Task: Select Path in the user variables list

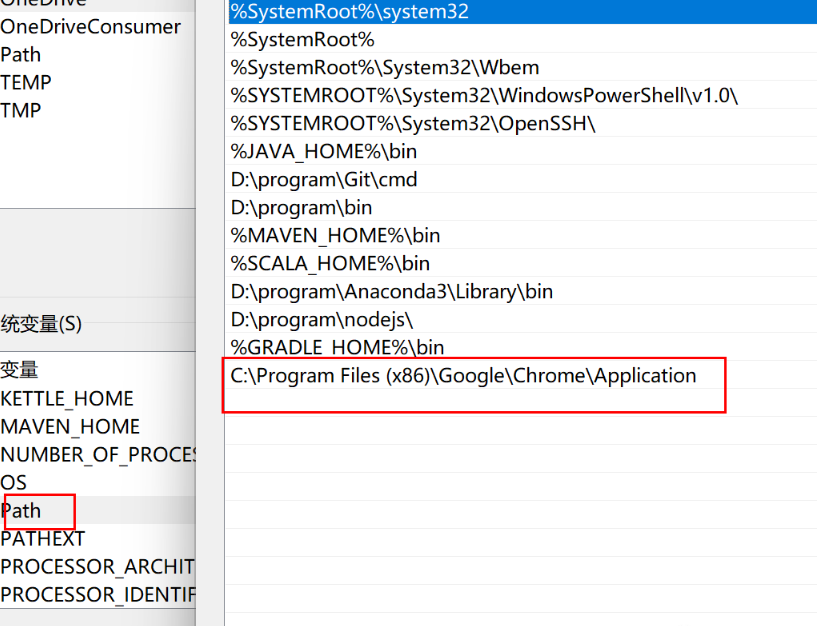Action: coord(97,55)
